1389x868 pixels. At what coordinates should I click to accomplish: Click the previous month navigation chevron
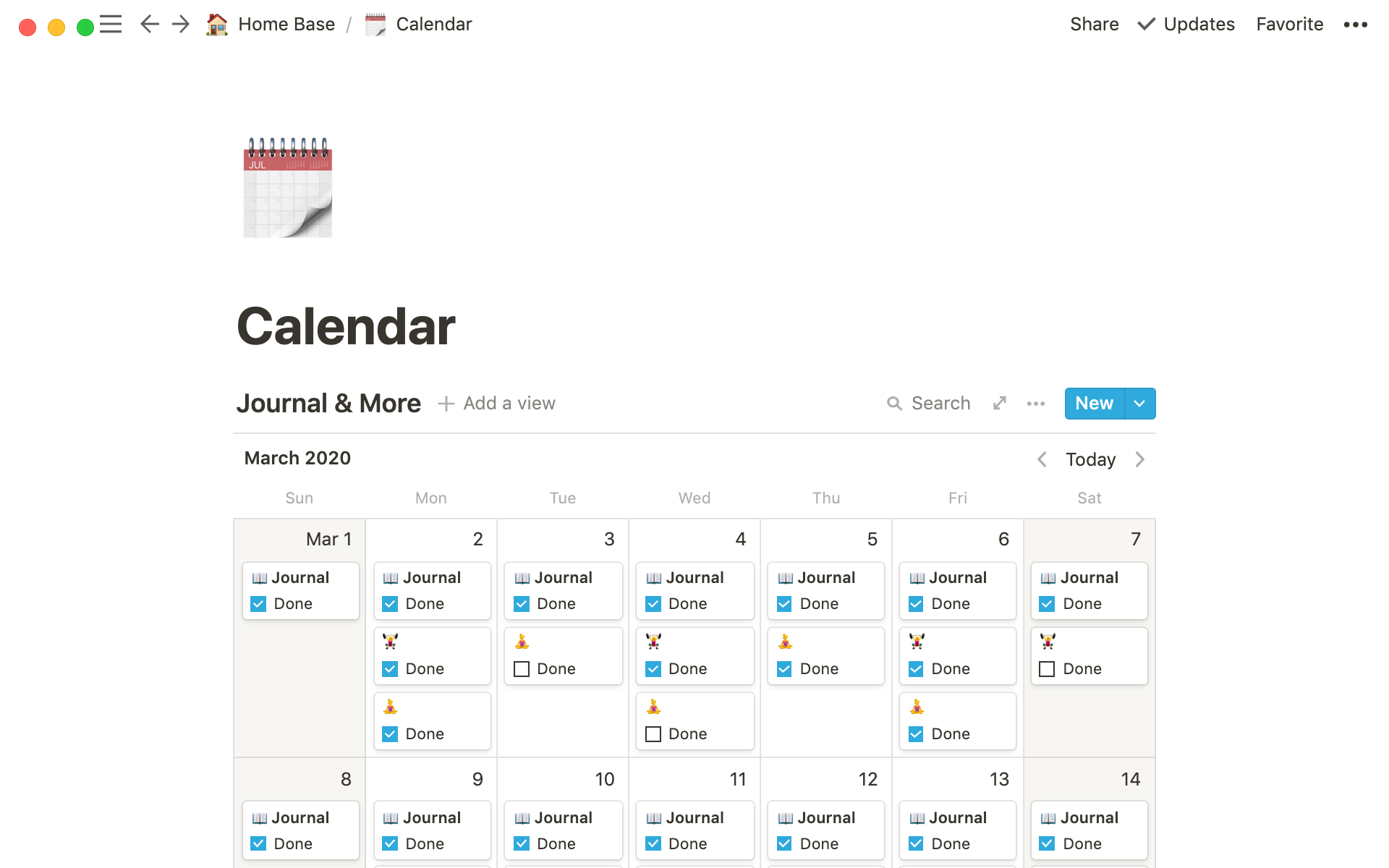1043,459
